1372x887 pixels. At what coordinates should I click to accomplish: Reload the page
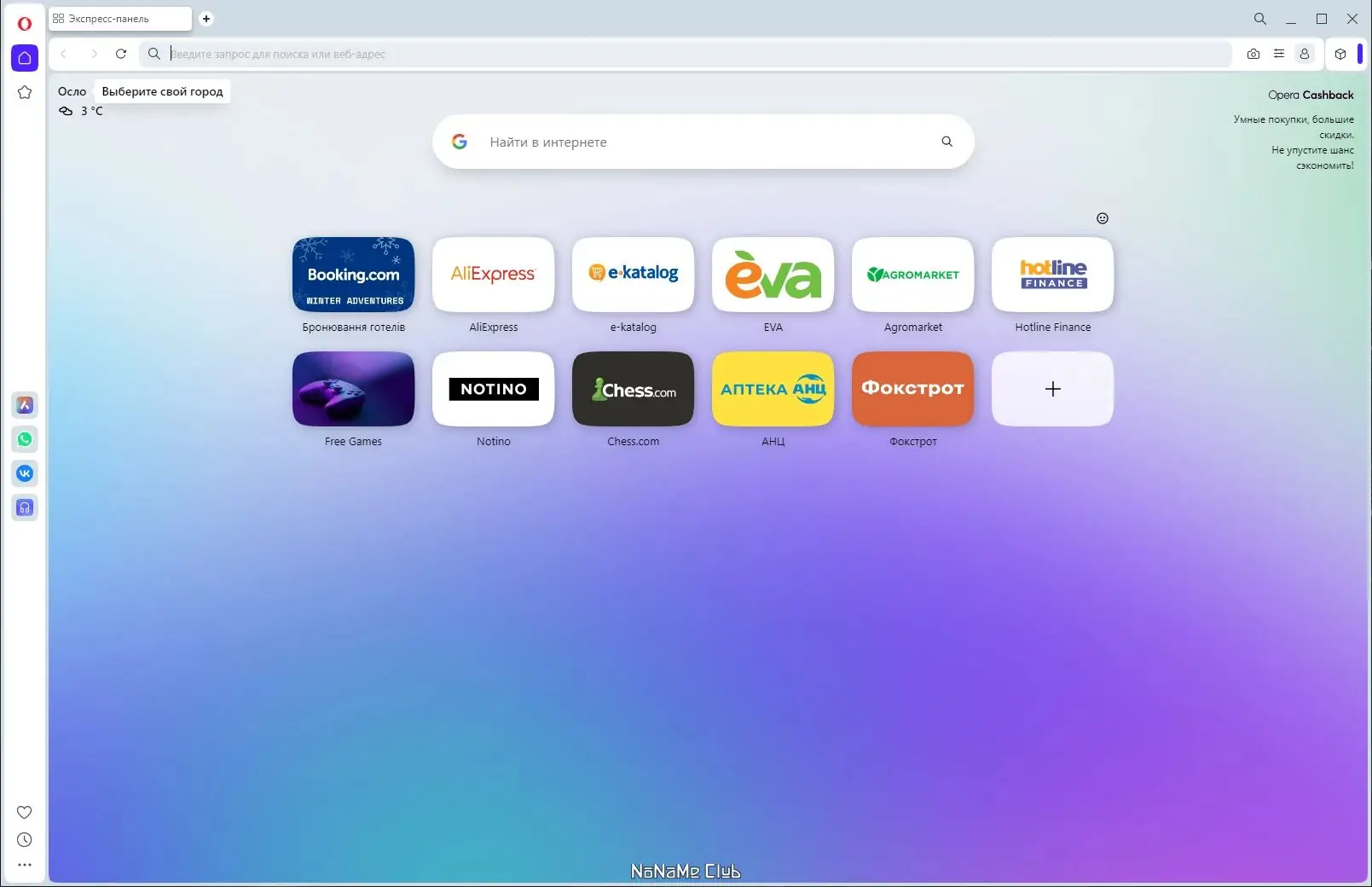(x=121, y=54)
